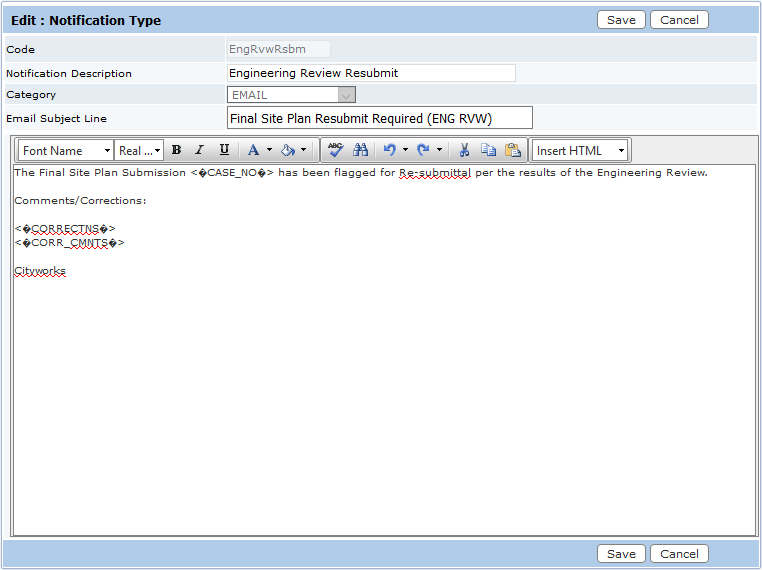Click the Email Subject Line field
762x570 pixels.
pyautogui.click(x=379, y=118)
